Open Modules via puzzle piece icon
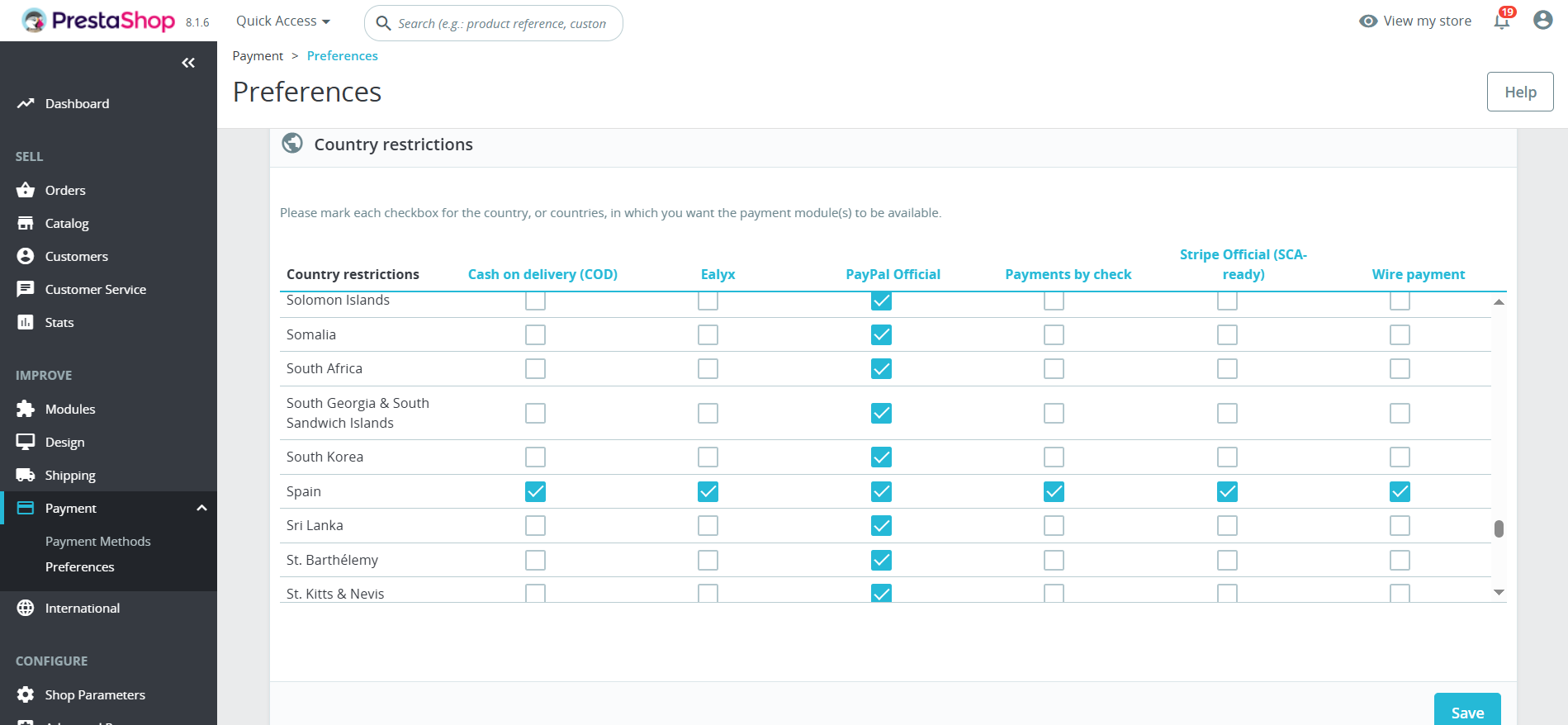1568x725 pixels. coord(26,409)
